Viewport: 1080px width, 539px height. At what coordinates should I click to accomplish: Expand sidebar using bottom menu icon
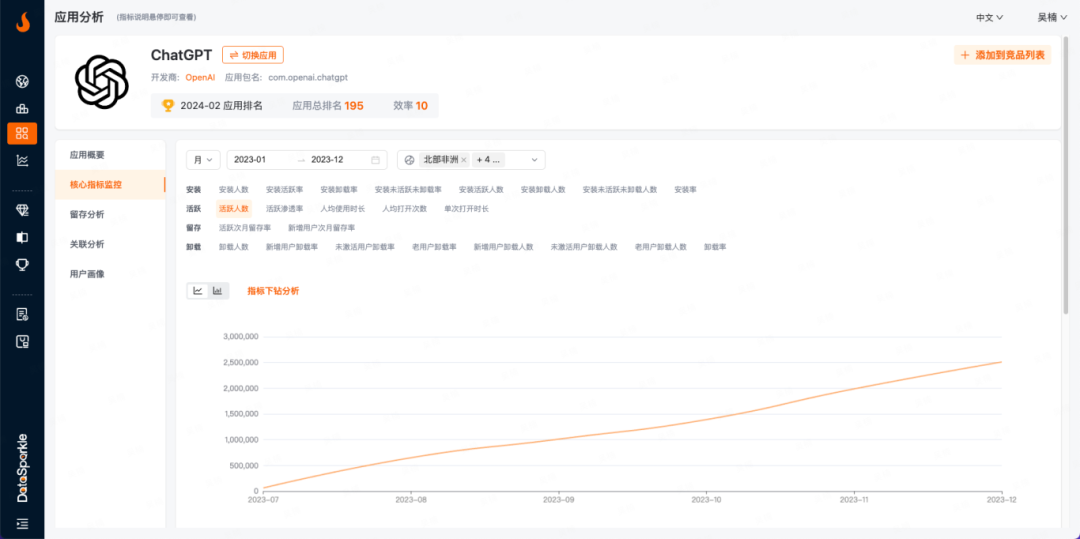(22, 523)
